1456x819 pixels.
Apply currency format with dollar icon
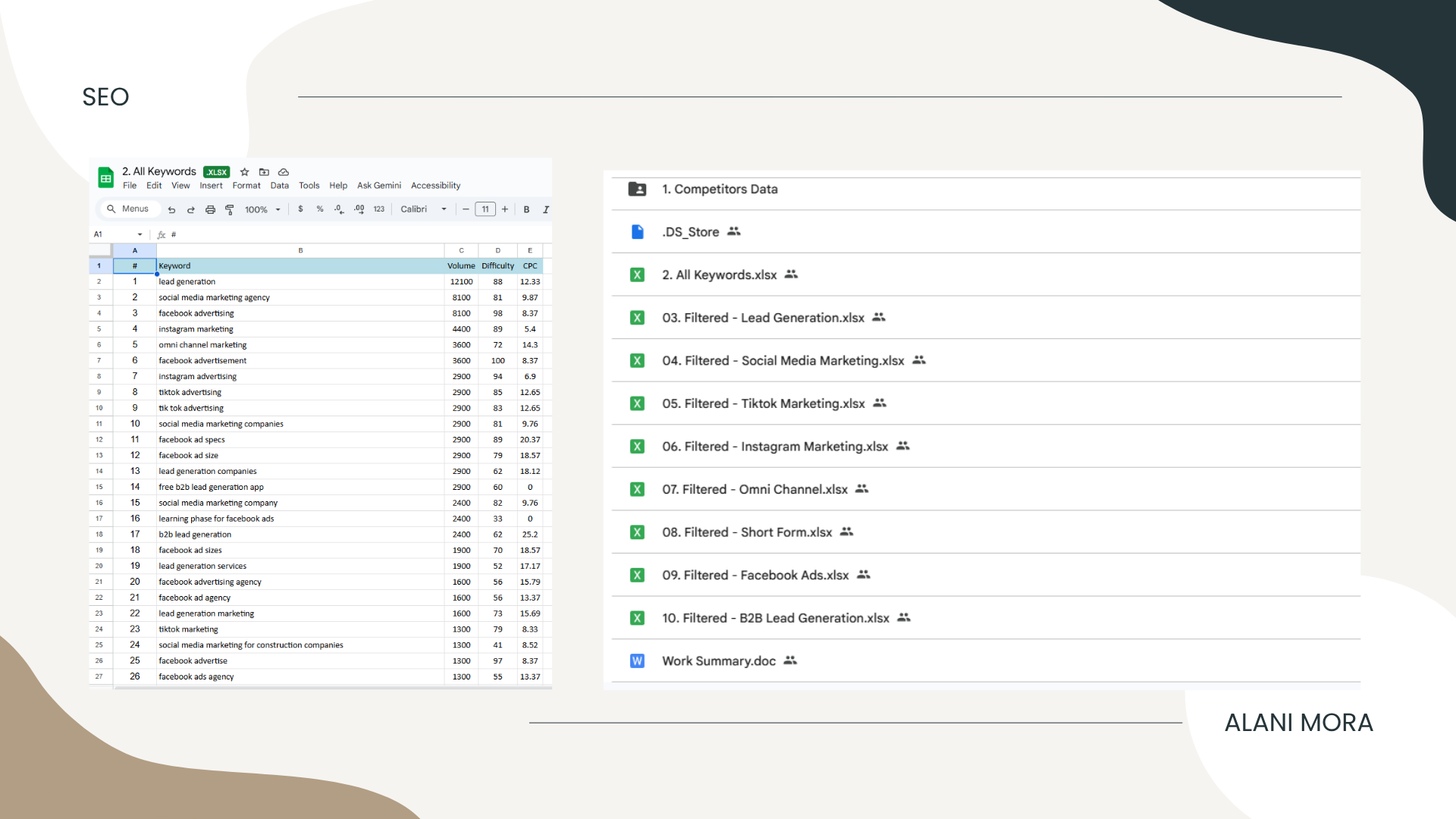pos(301,209)
